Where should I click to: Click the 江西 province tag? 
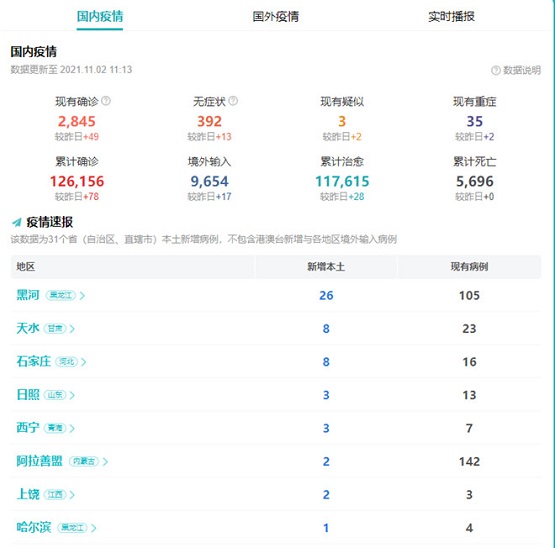click(x=55, y=495)
